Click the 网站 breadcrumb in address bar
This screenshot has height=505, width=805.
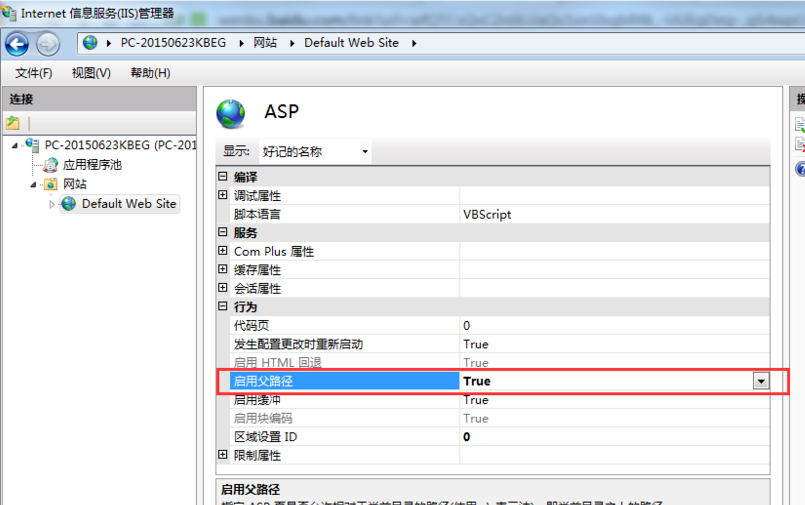pyautogui.click(x=265, y=43)
